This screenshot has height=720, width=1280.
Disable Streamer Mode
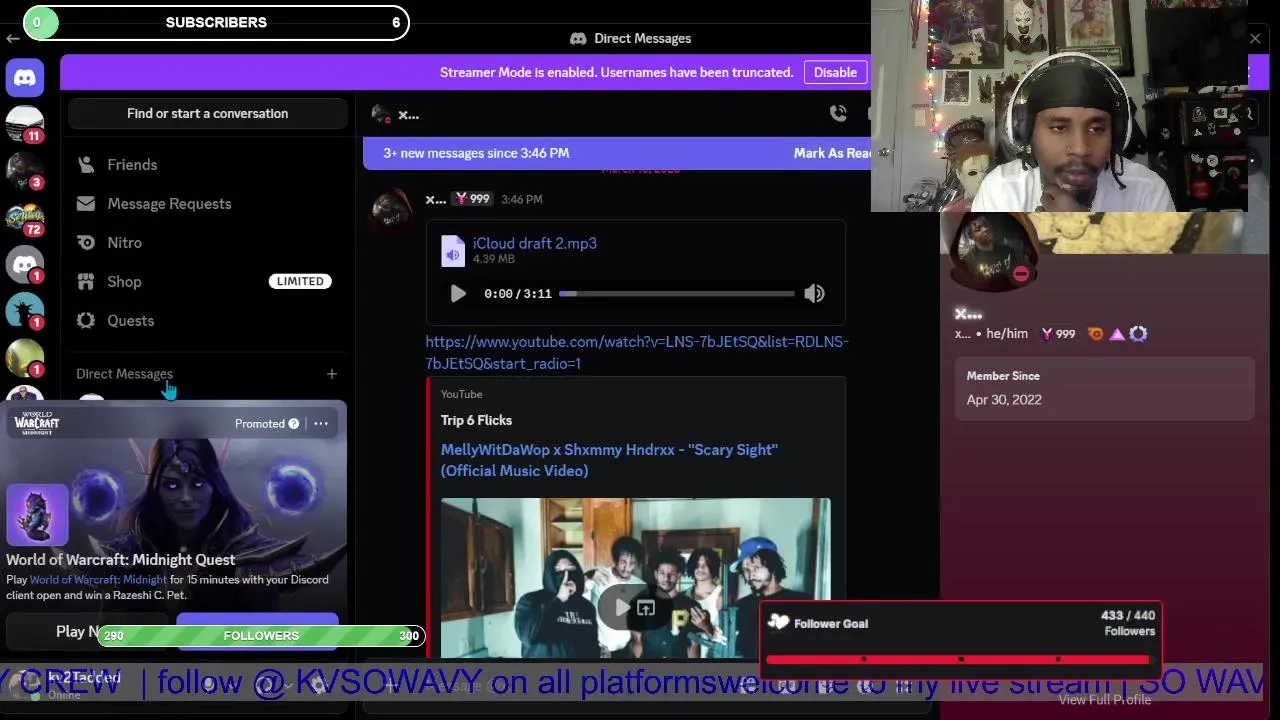[835, 72]
